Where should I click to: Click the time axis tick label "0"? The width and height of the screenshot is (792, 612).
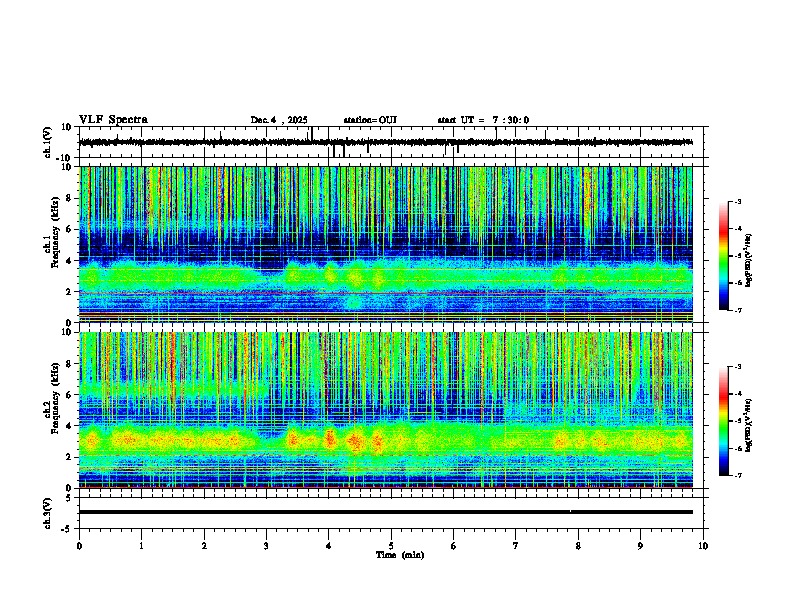tap(79, 546)
